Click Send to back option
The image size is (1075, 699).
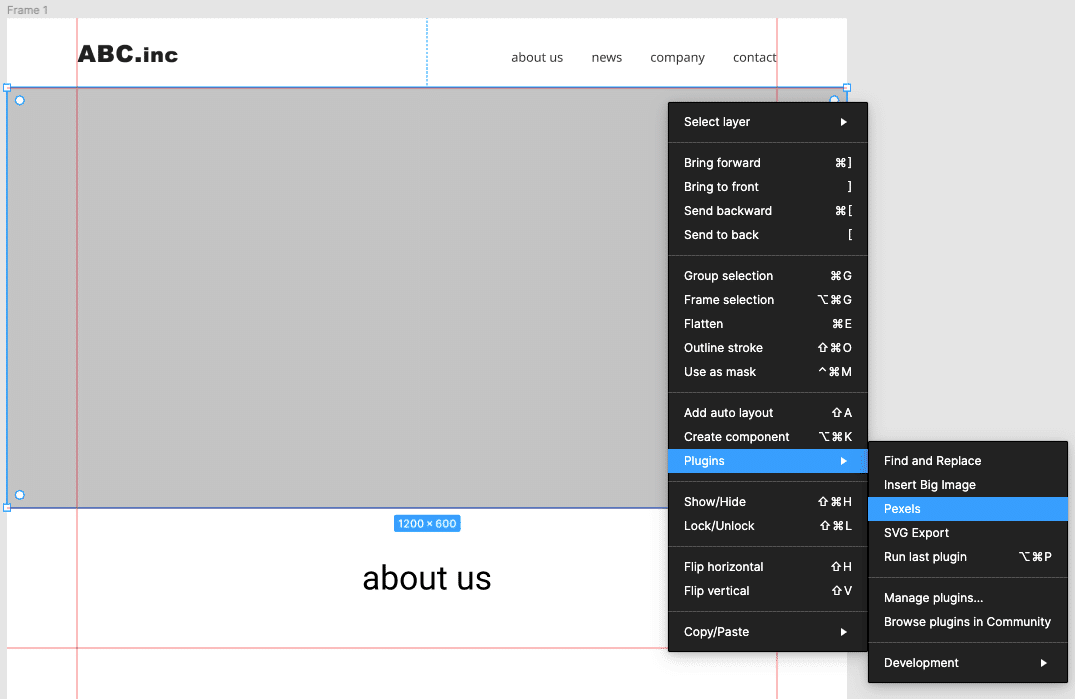(768, 234)
